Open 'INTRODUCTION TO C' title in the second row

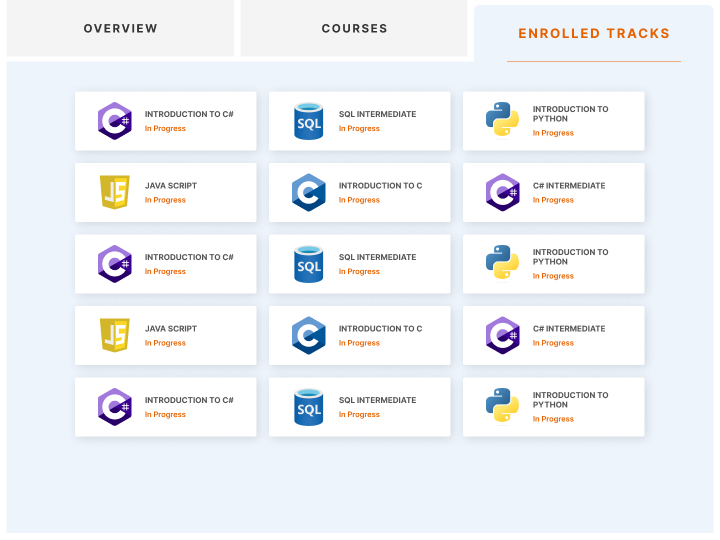pos(381,186)
